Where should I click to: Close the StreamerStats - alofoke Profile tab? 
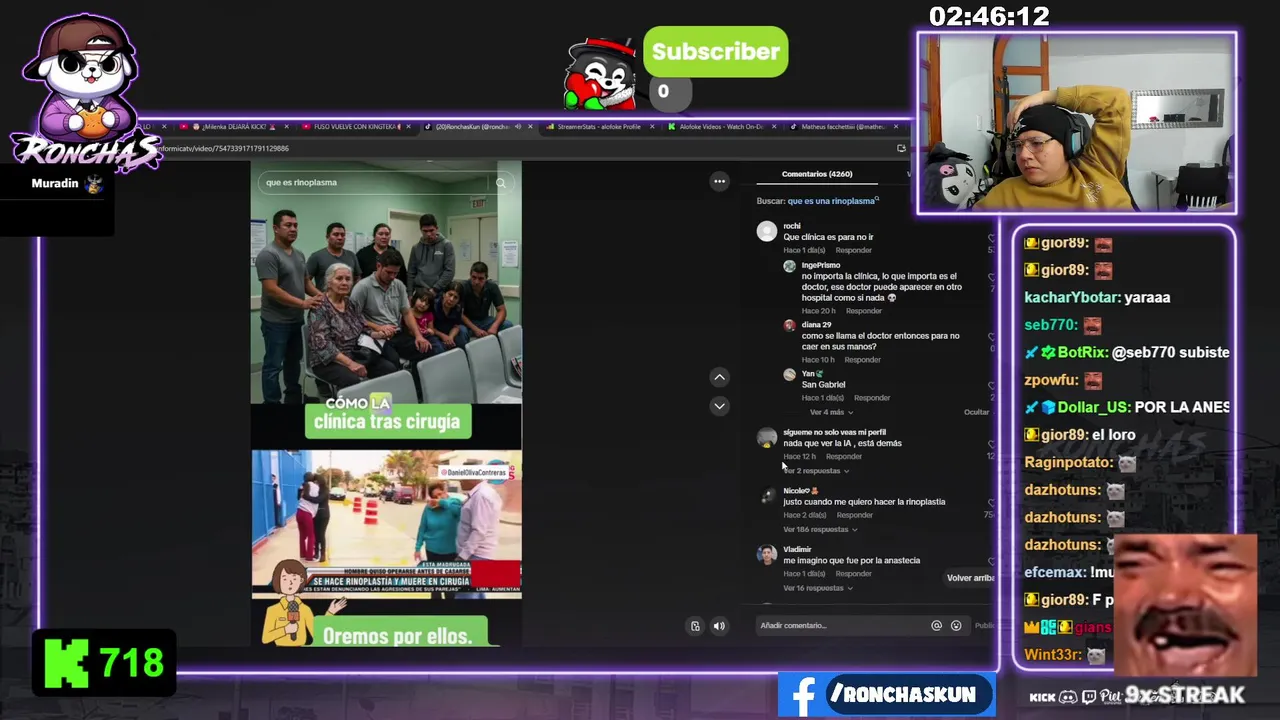653,127
